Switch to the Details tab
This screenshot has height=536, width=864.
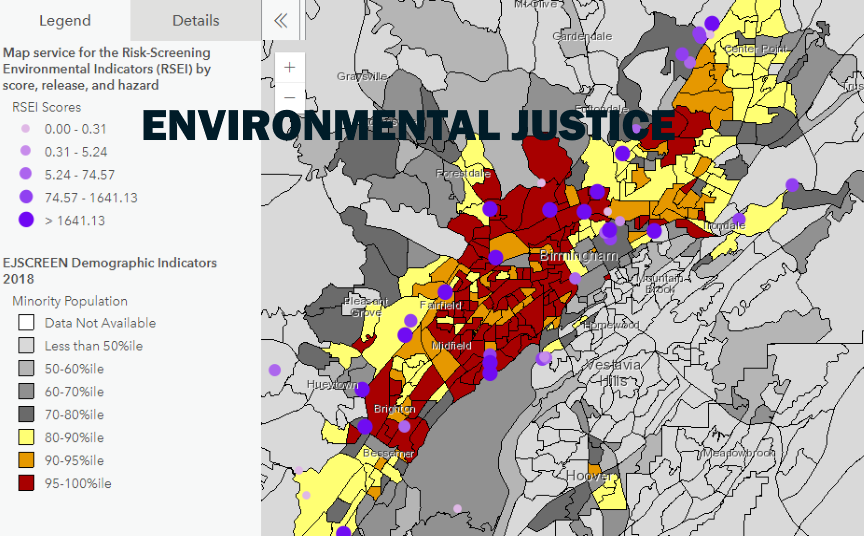click(196, 20)
